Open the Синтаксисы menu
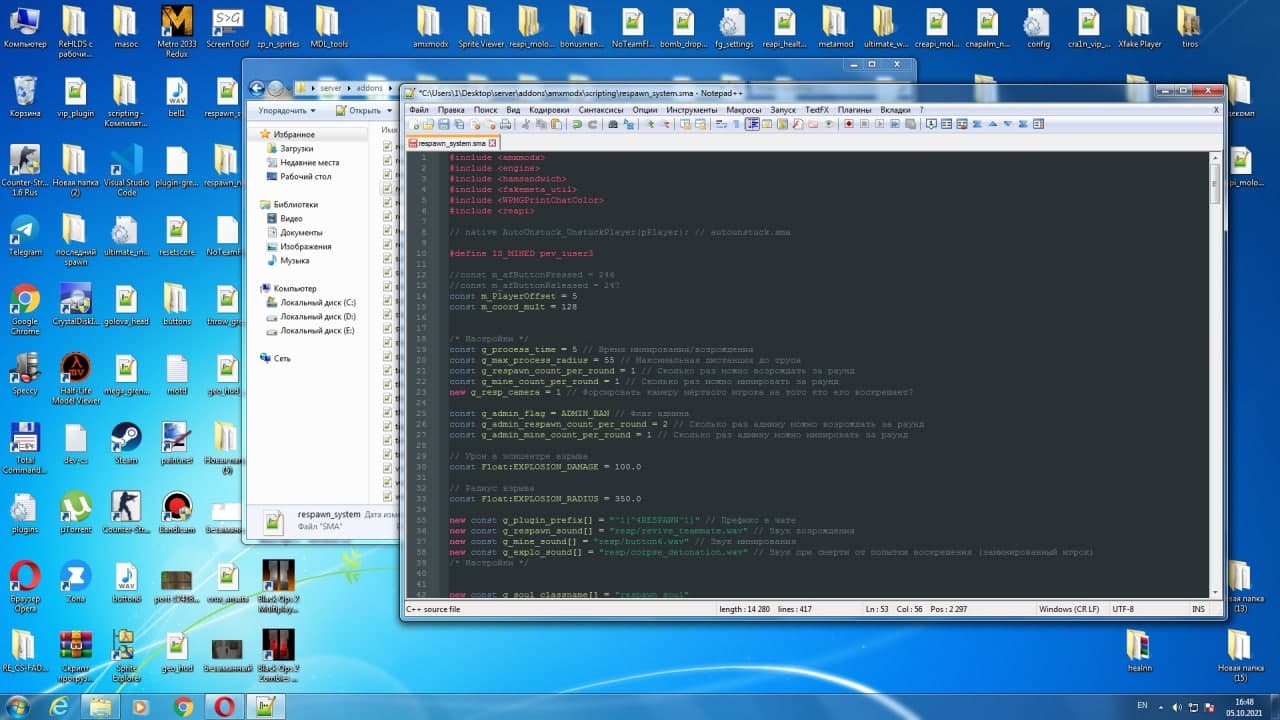1280x720 pixels. coord(601,109)
